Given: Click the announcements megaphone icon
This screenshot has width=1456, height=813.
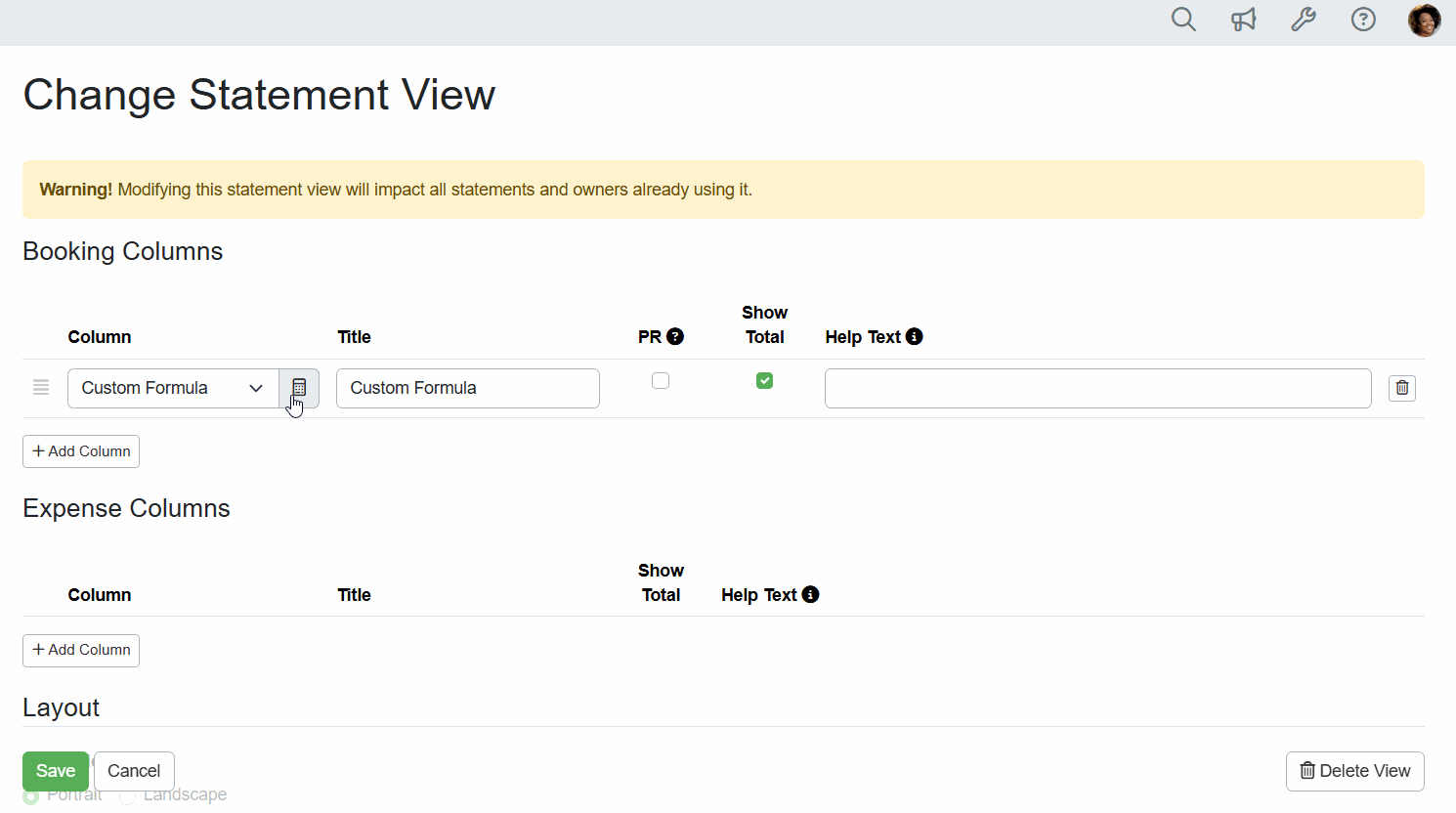Looking at the screenshot, I should click(1243, 20).
